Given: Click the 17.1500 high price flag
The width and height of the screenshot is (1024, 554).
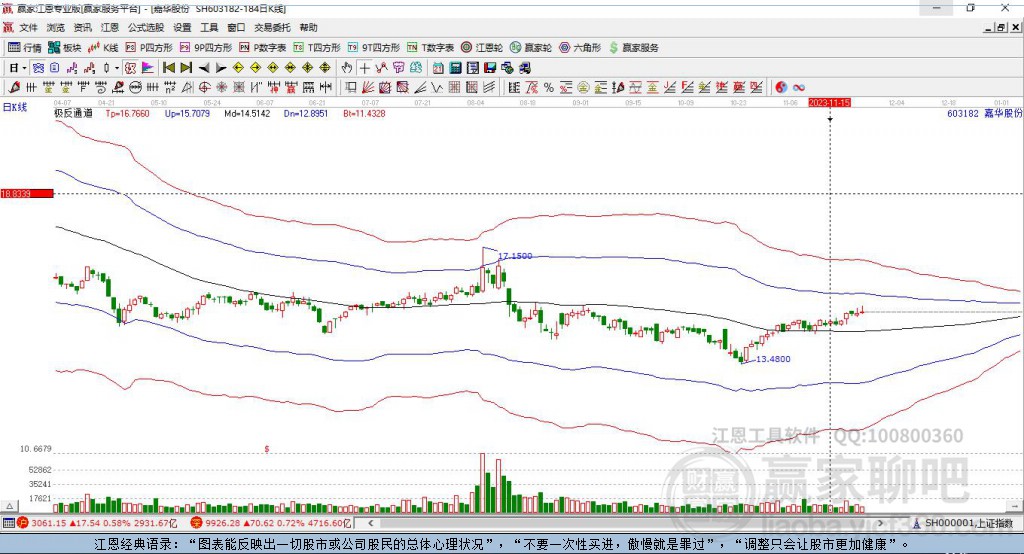Looking at the screenshot, I should click(x=515, y=256).
